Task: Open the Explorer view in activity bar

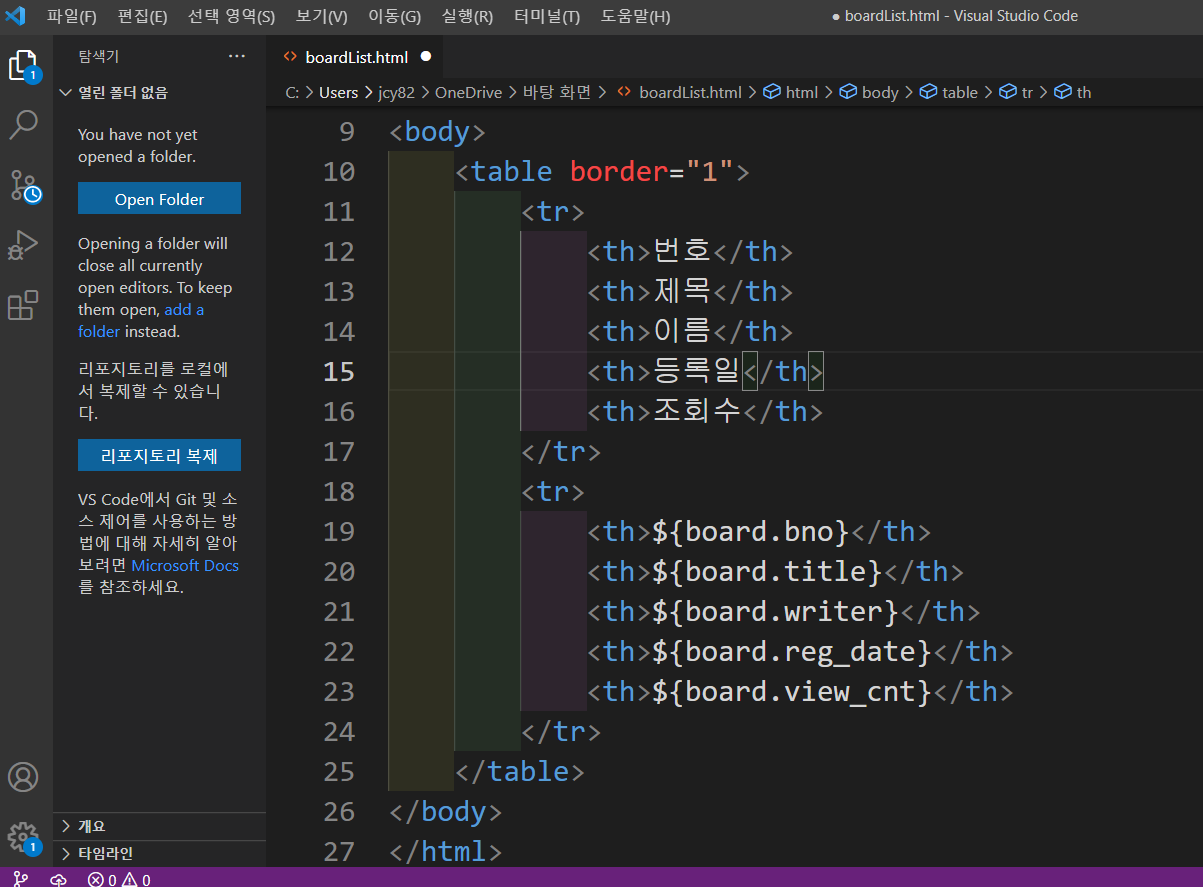Action: tap(23, 66)
